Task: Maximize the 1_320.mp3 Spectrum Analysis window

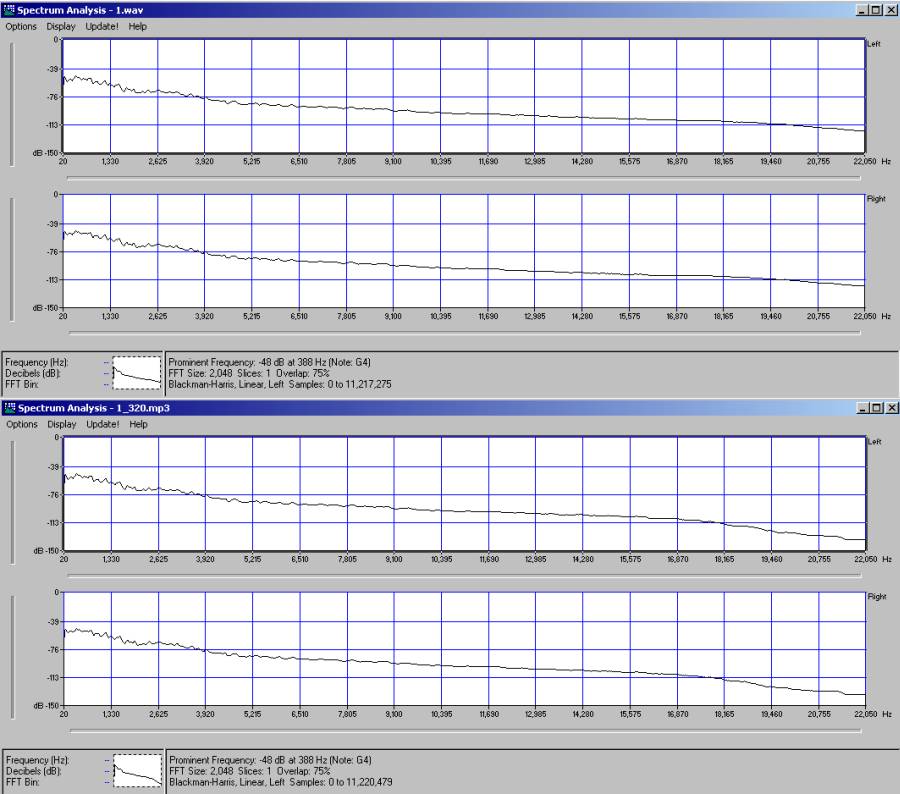Action: pyautogui.click(x=876, y=408)
